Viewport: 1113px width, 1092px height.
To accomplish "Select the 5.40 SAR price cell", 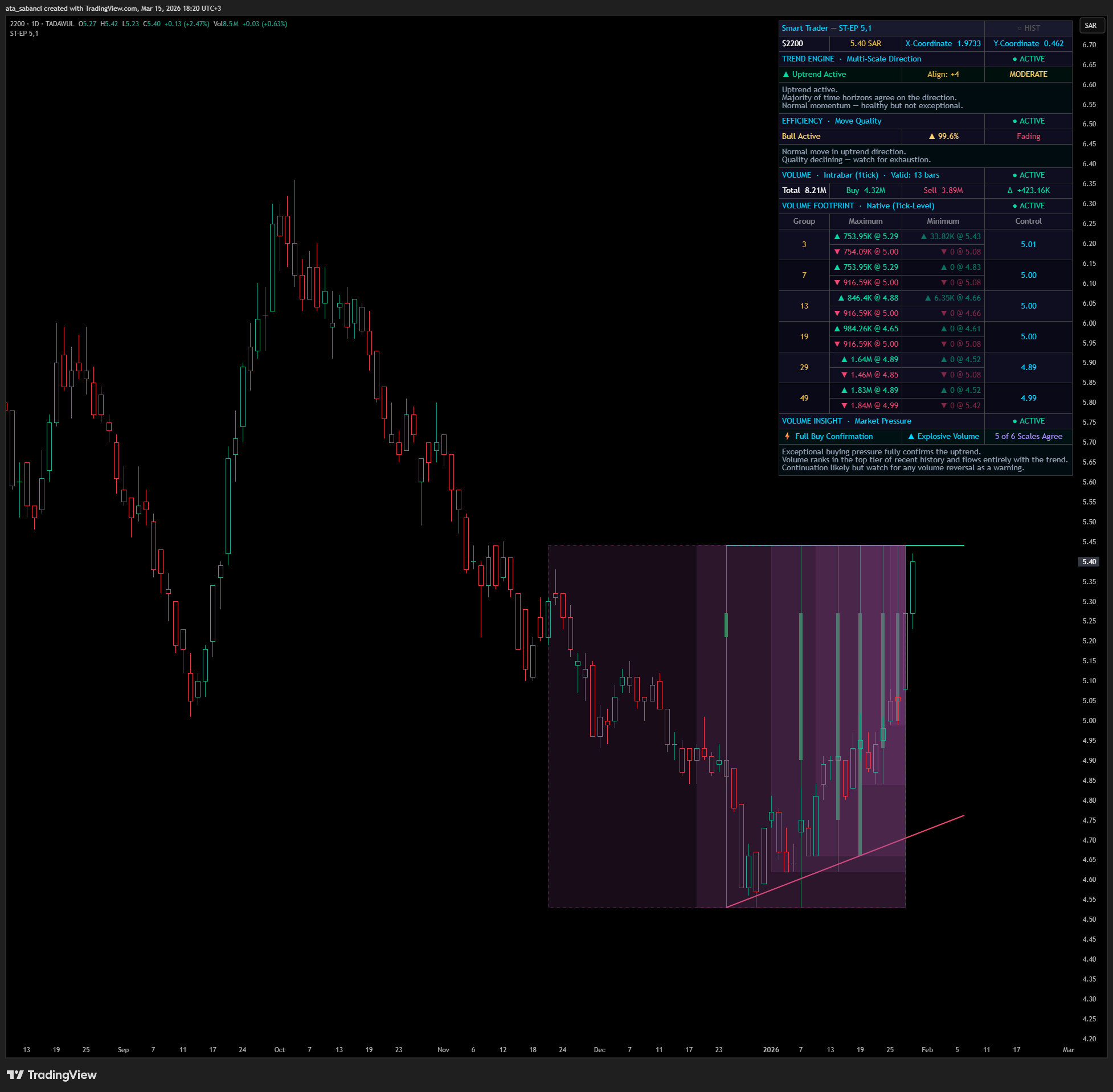I will point(865,44).
